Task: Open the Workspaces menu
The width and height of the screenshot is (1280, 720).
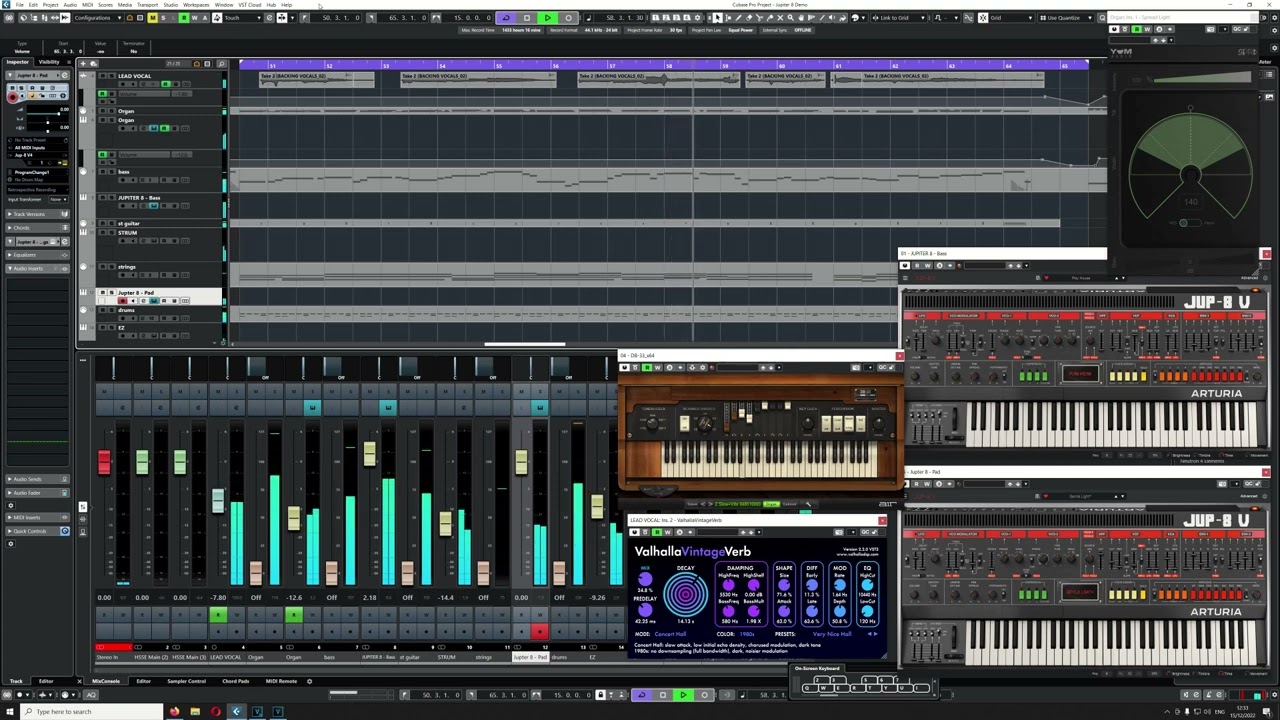Action: (196, 5)
